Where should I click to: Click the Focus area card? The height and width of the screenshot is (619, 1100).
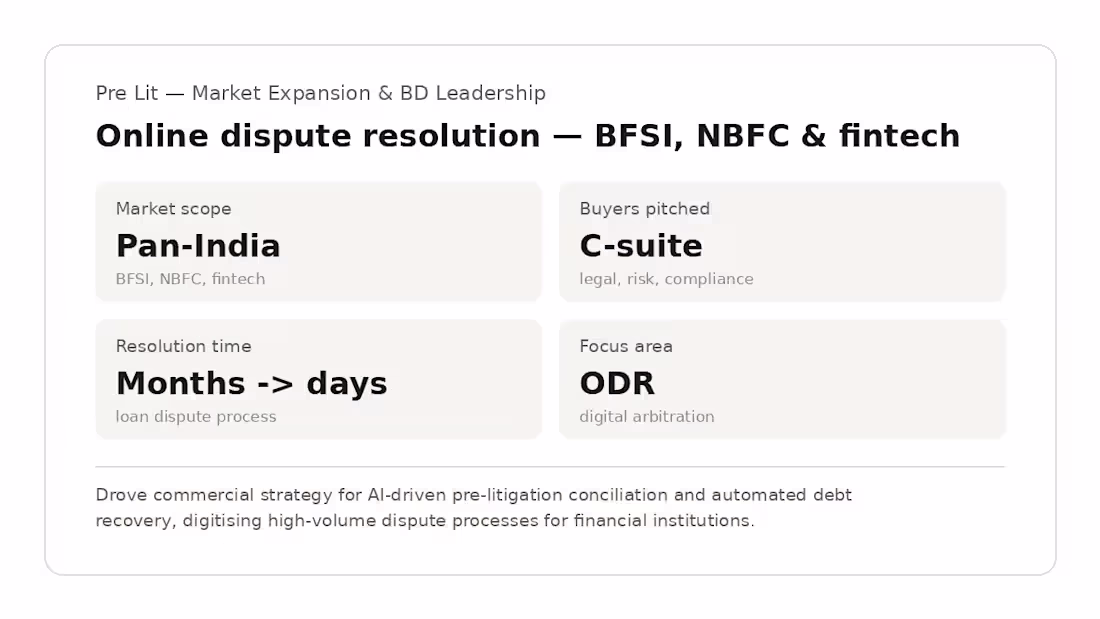pyautogui.click(x=782, y=379)
